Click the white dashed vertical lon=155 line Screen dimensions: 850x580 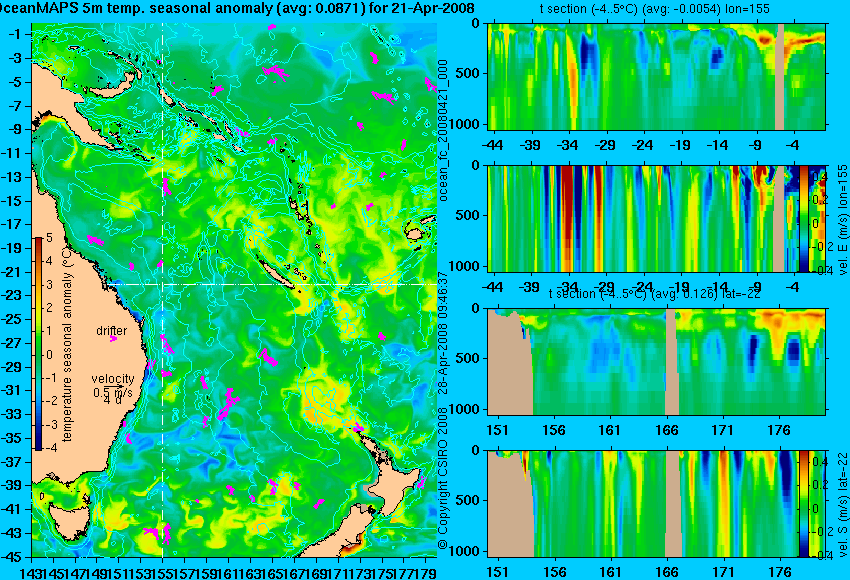(163, 290)
